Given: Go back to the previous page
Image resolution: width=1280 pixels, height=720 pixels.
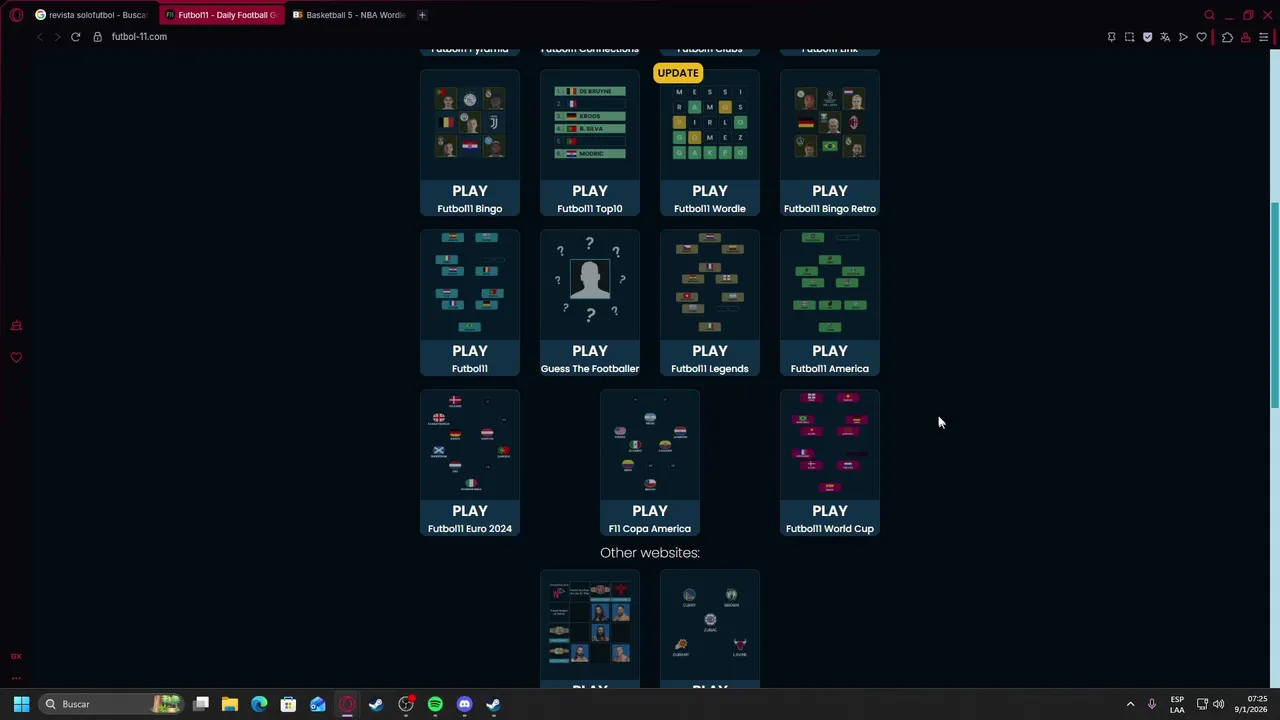Looking at the screenshot, I should point(39,37).
